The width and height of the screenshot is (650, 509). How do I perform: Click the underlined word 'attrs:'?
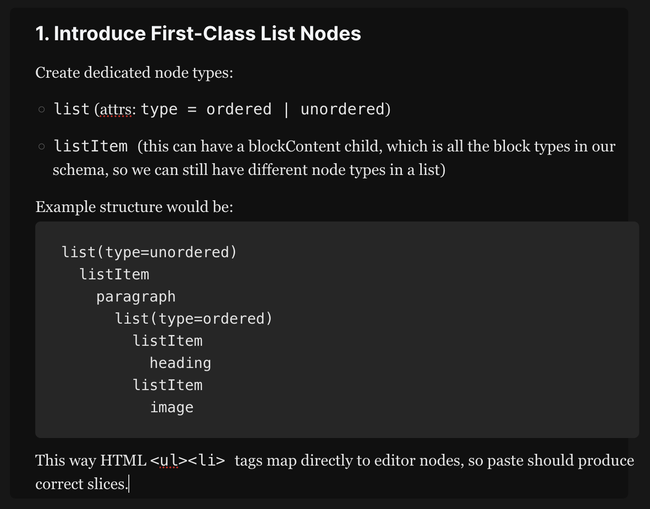(x=116, y=109)
